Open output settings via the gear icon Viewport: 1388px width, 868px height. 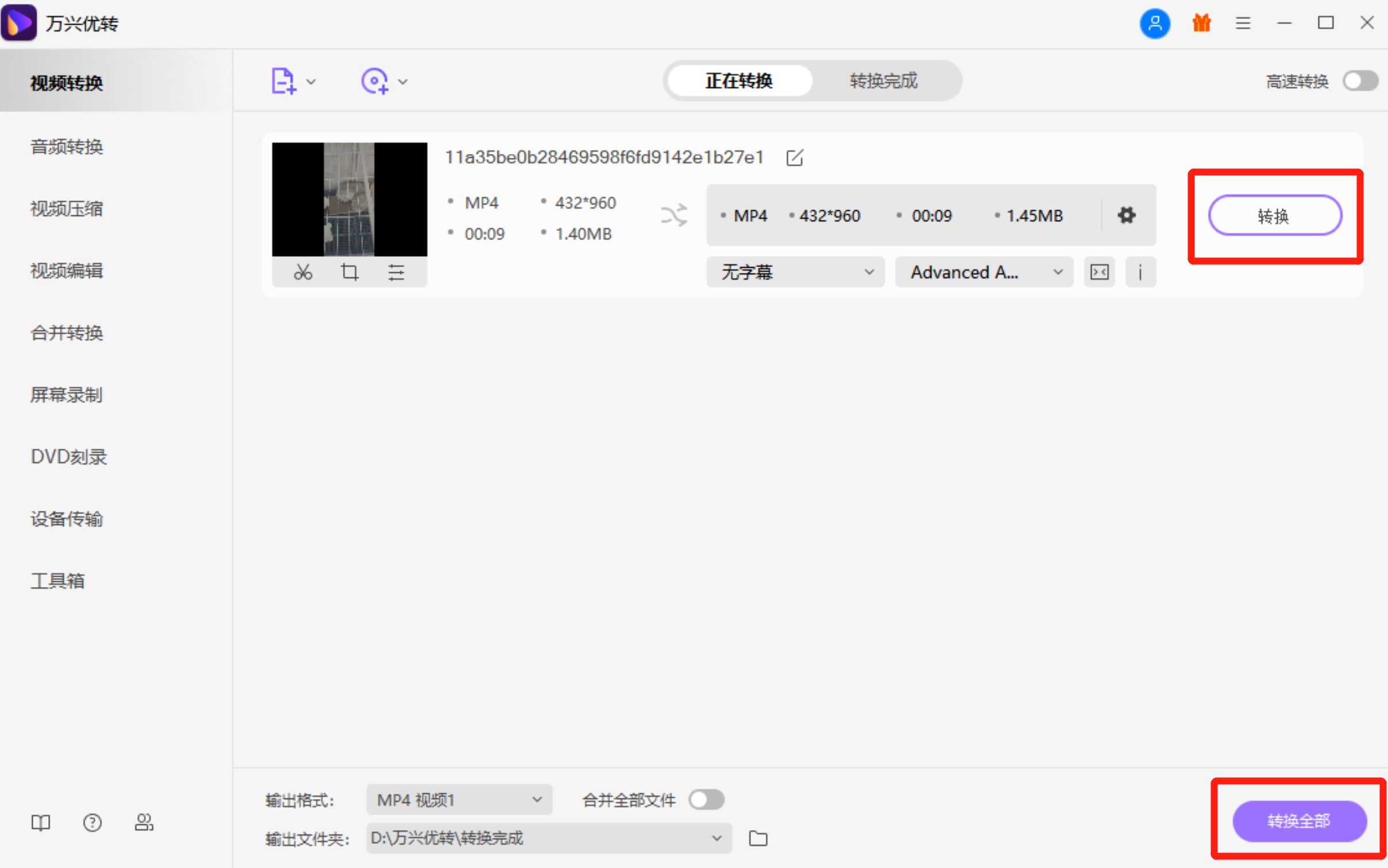pyautogui.click(x=1125, y=215)
